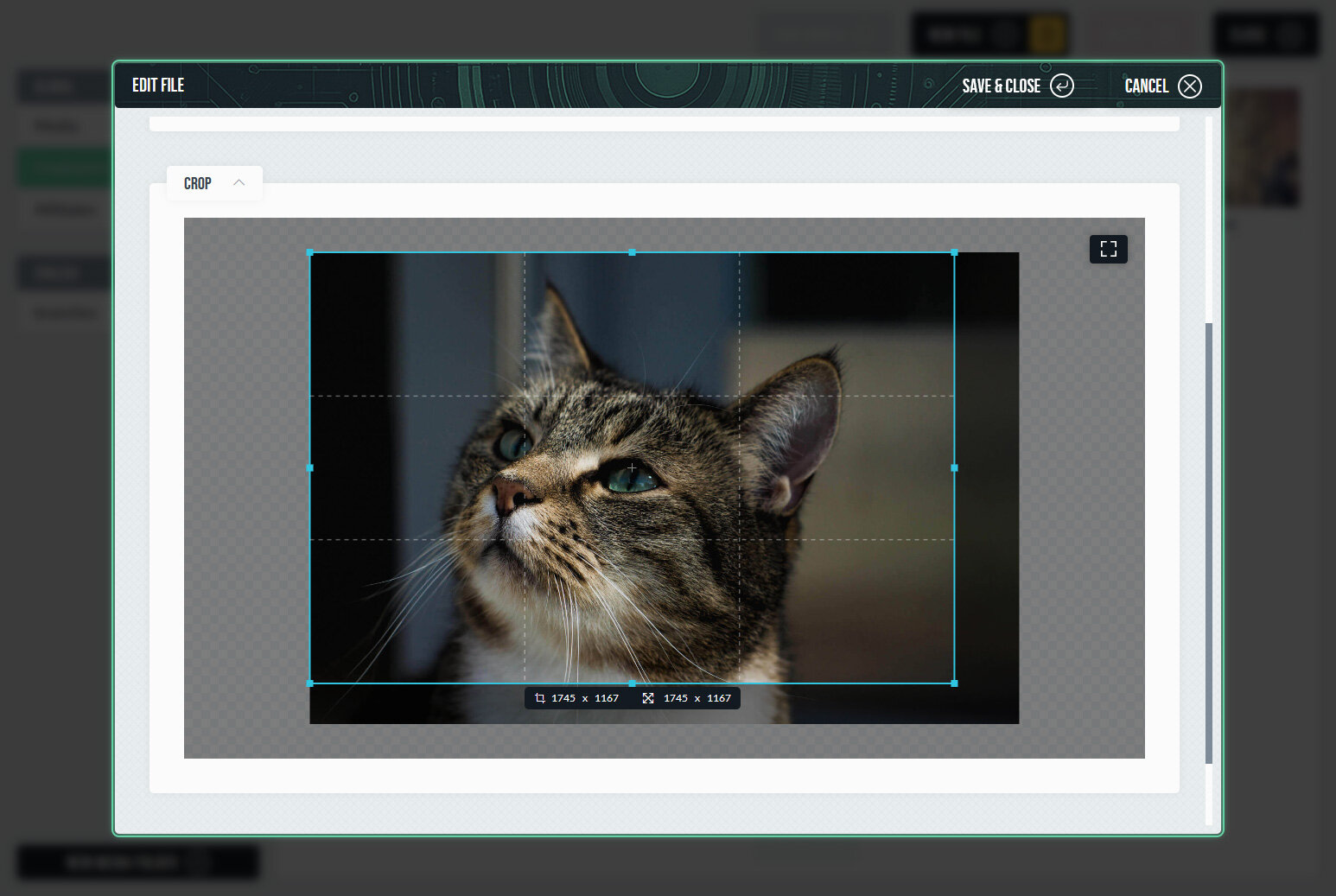This screenshot has height=896, width=1336.
Task: Click the right-middle crop edge handle
Action: [954, 467]
